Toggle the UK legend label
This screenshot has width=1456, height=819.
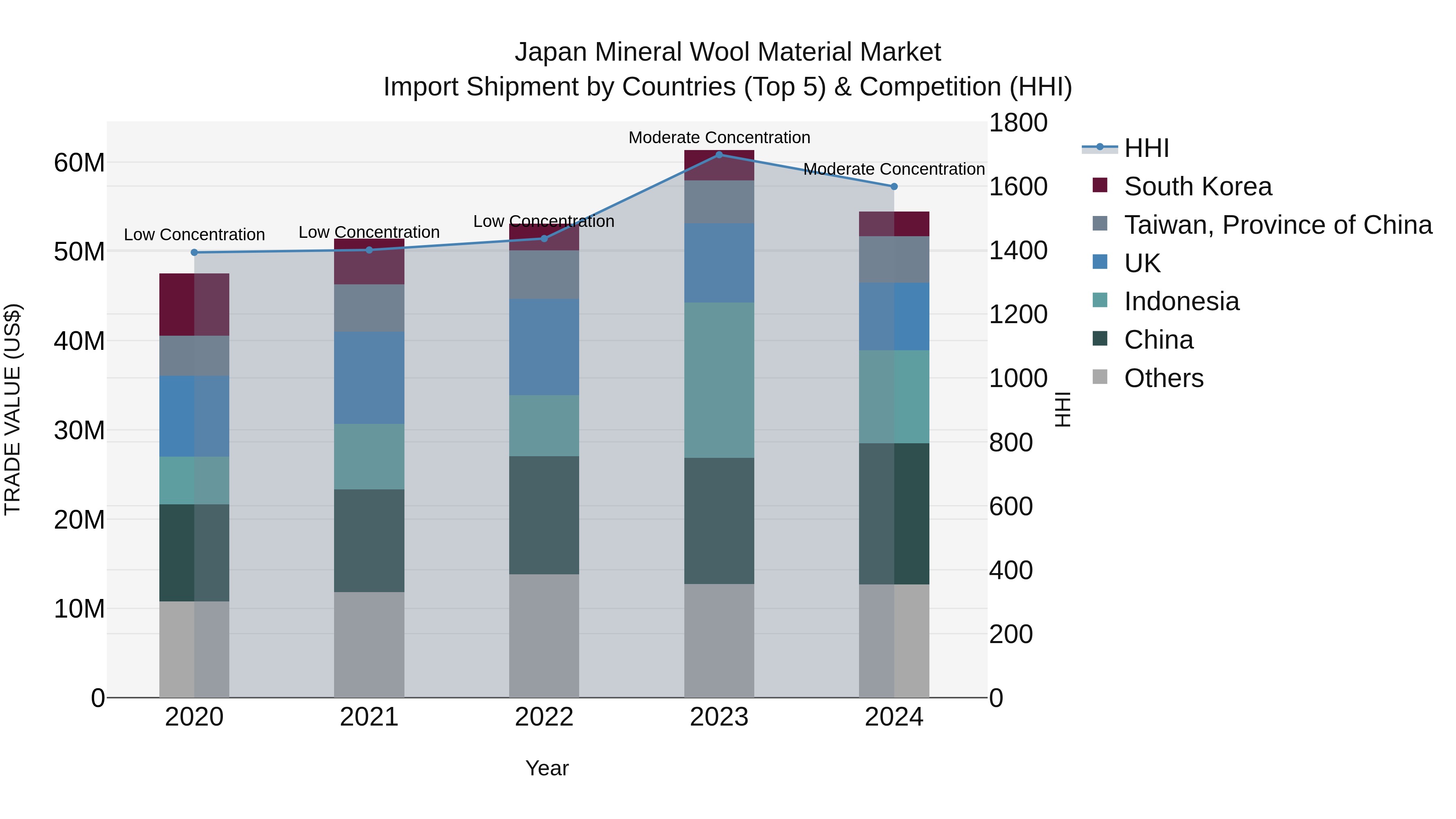pos(1142,263)
